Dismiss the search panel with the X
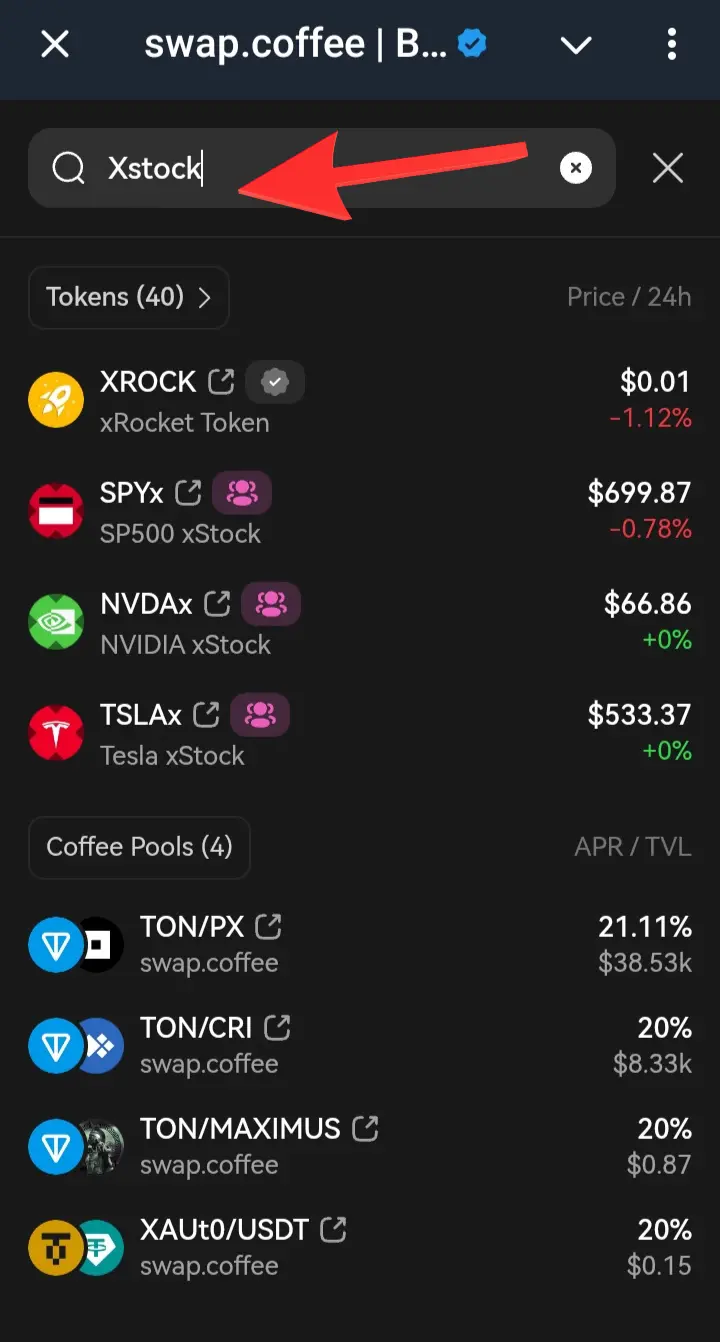 coord(667,168)
